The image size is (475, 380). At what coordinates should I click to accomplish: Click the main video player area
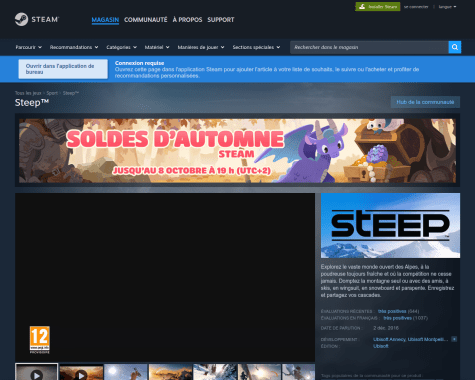(165, 277)
